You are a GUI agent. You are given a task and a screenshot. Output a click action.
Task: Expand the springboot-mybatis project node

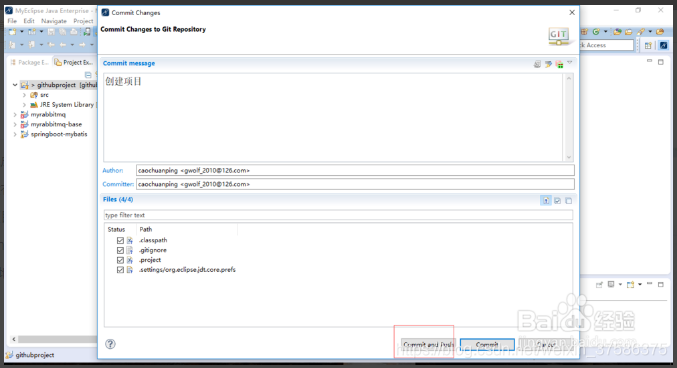(15, 134)
